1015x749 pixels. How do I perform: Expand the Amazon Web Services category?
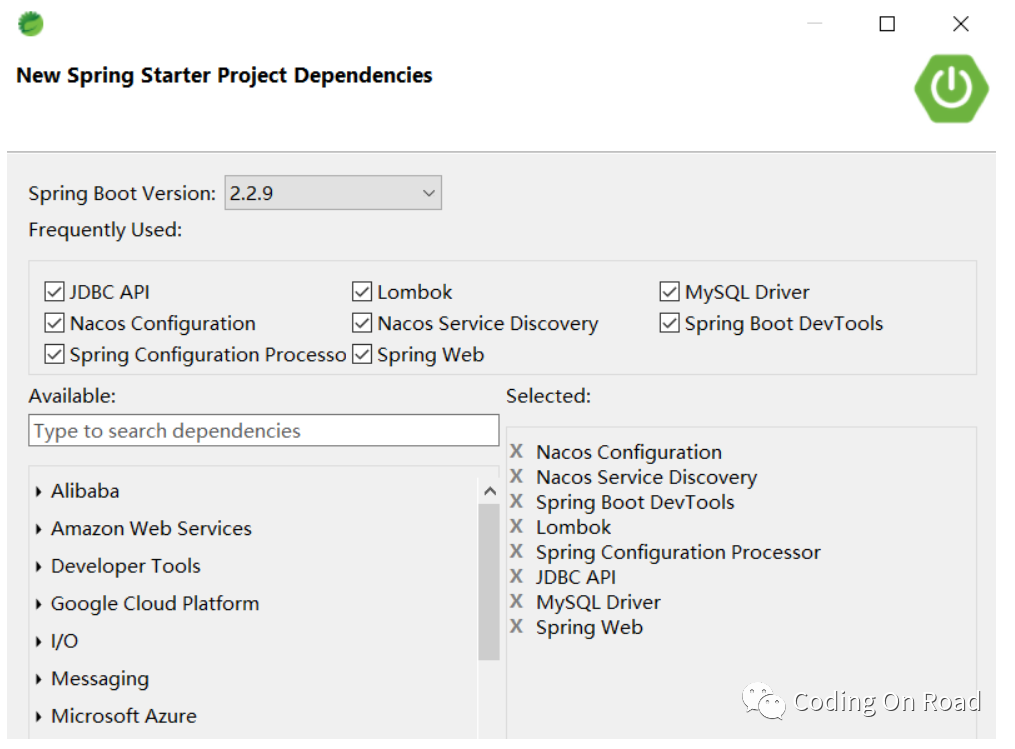(x=39, y=529)
